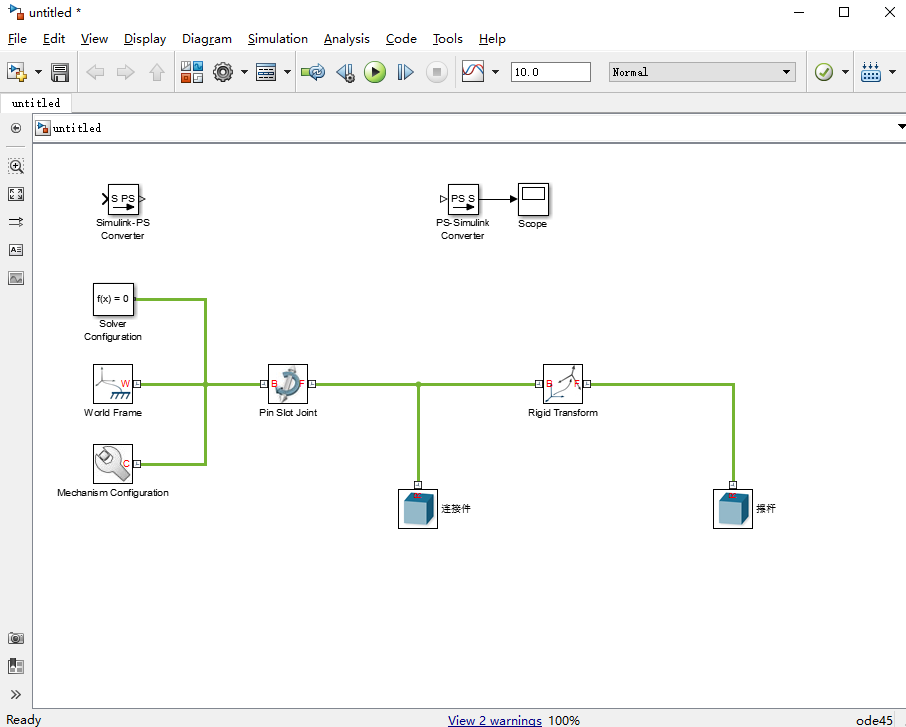The image size is (906, 727).
Task: Select the Step Back simulation icon
Action: pos(345,71)
